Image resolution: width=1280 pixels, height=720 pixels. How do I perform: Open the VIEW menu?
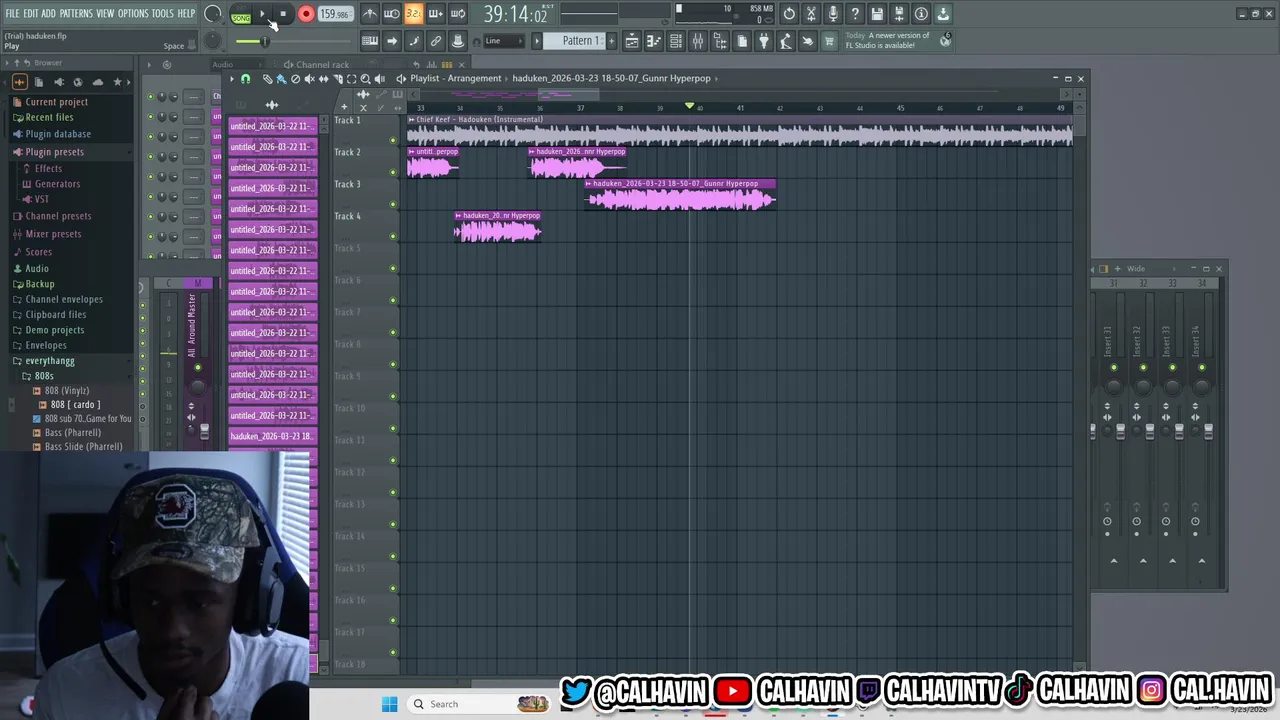pyautogui.click(x=105, y=13)
